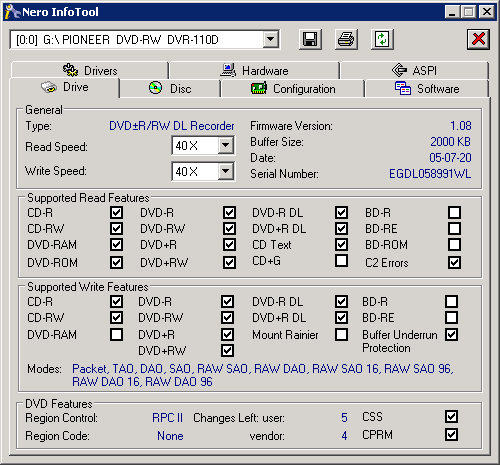
Task: Click vendor changes left value 4
Action: (344, 436)
